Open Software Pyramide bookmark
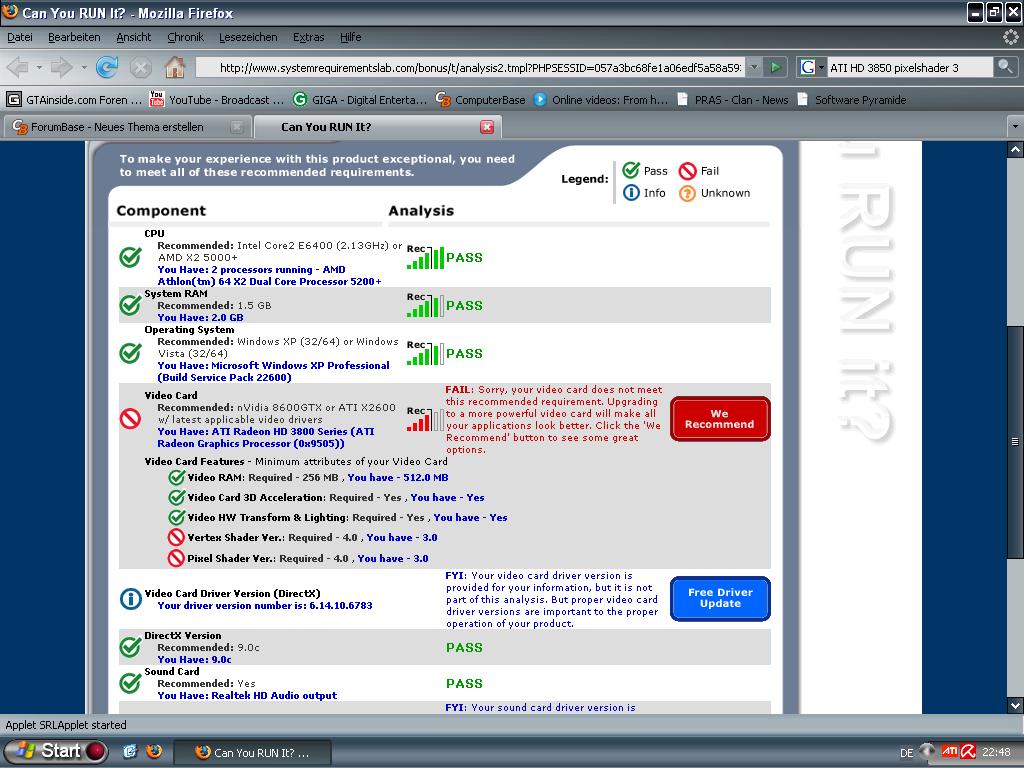 [x=852, y=100]
